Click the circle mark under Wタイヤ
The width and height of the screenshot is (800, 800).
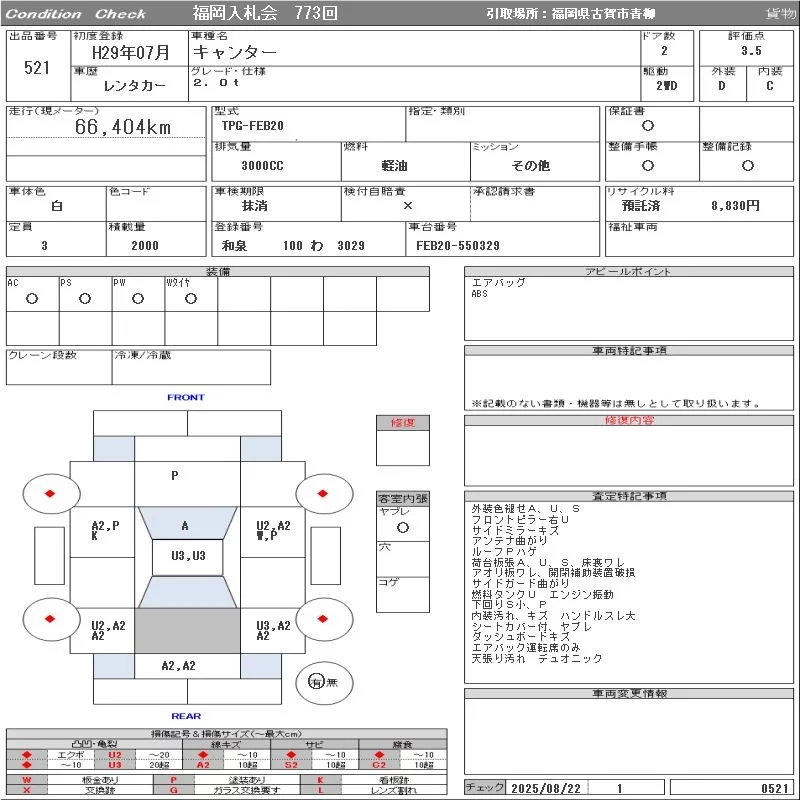(x=191, y=298)
